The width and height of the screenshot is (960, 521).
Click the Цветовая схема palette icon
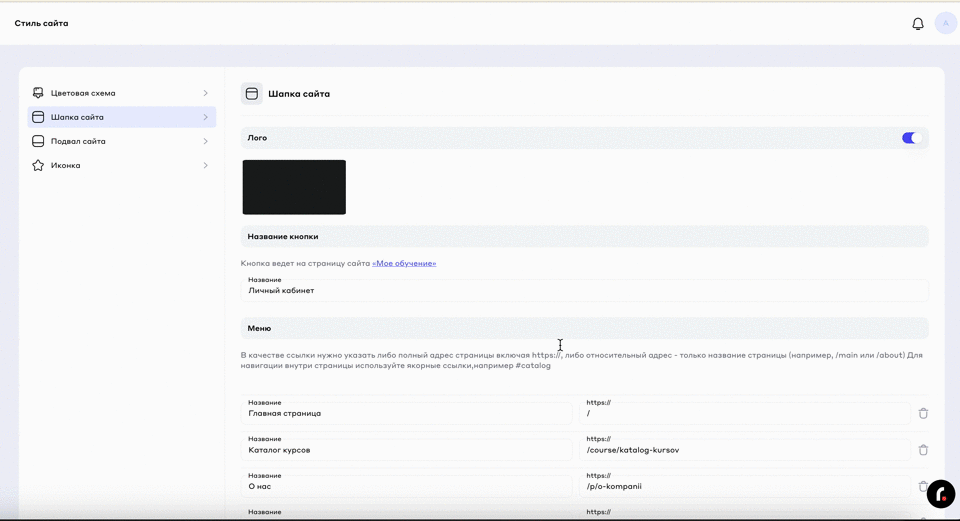point(38,93)
